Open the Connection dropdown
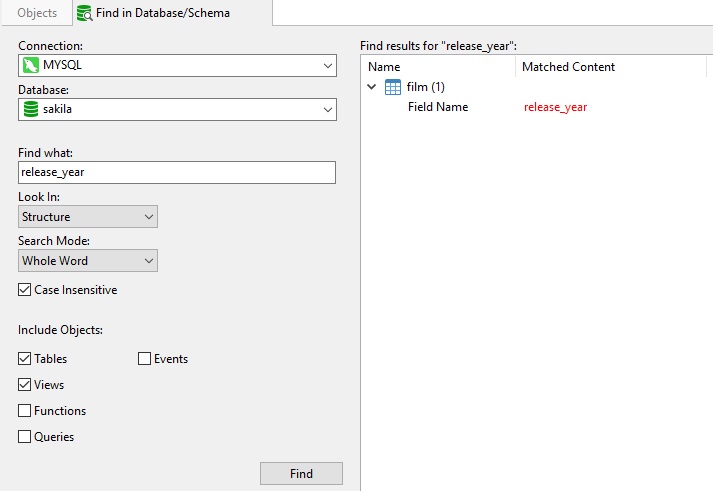 177,65
